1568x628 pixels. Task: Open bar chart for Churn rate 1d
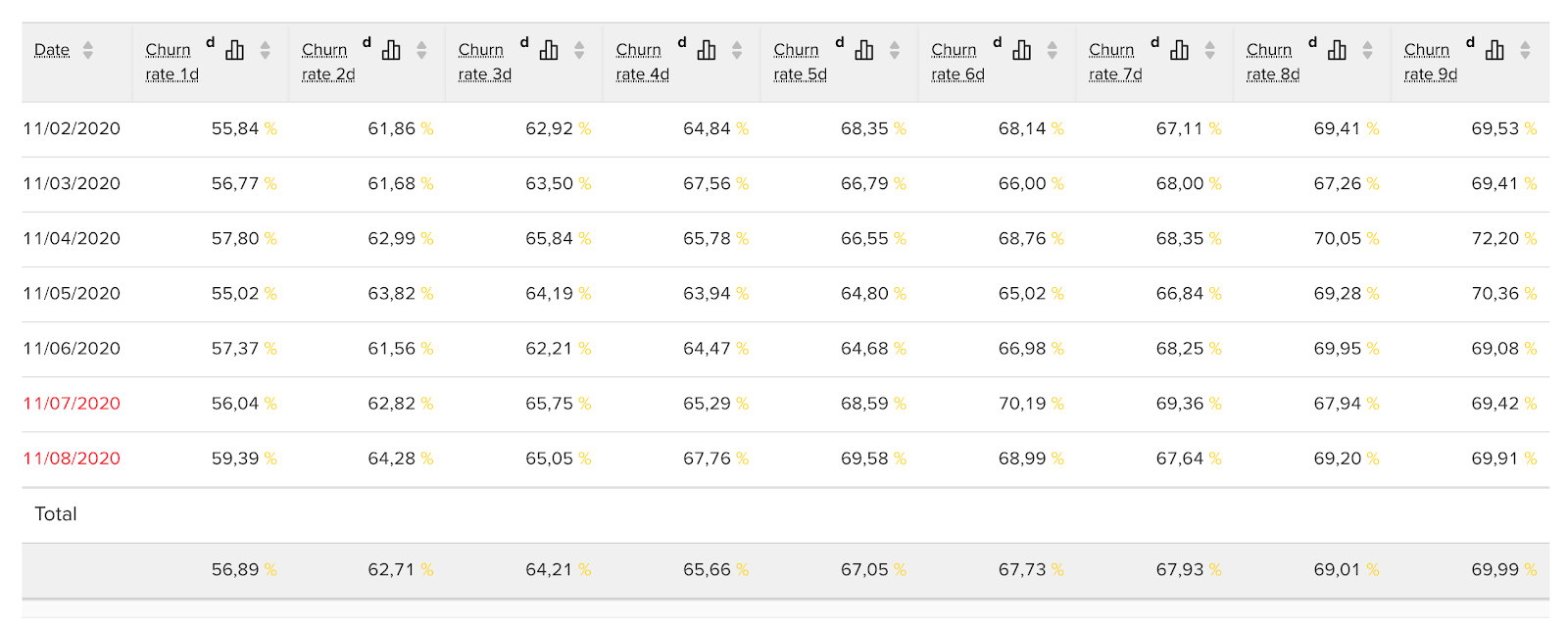pyautogui.click(x=234, y=50)
